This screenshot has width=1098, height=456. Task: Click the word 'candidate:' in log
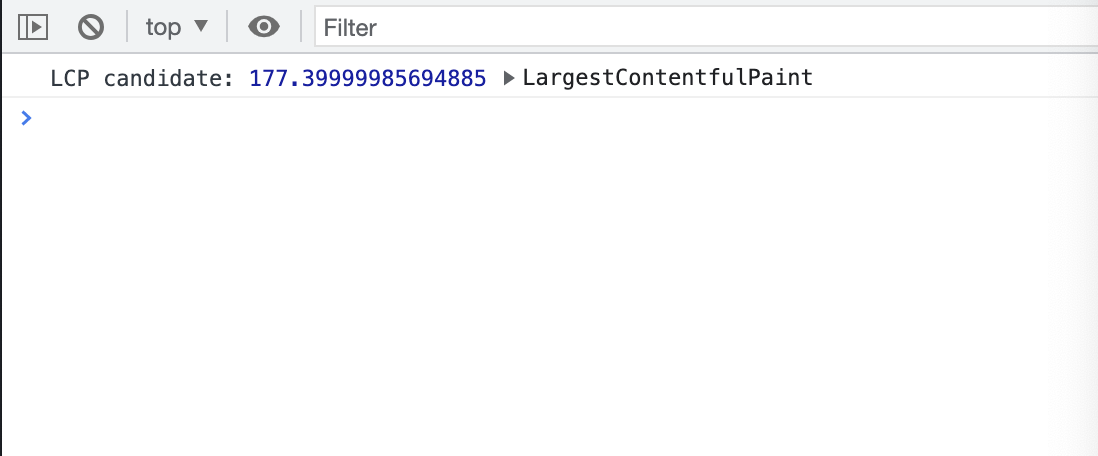[x=169, y=78]
